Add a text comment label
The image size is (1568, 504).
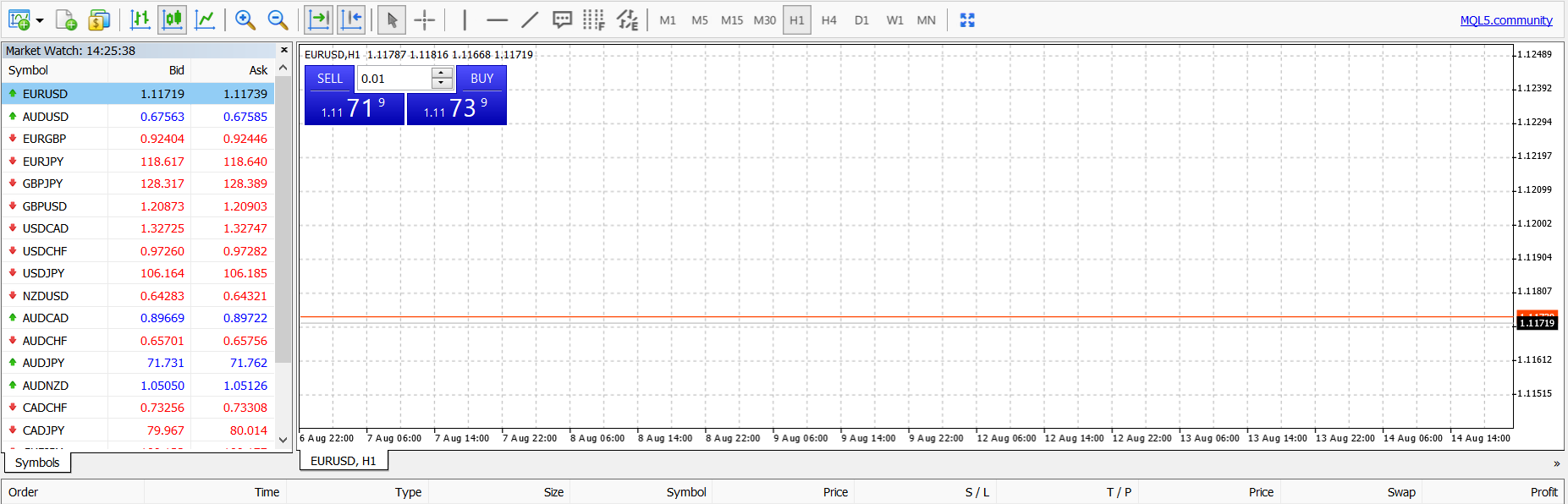(x=562, y=19)
